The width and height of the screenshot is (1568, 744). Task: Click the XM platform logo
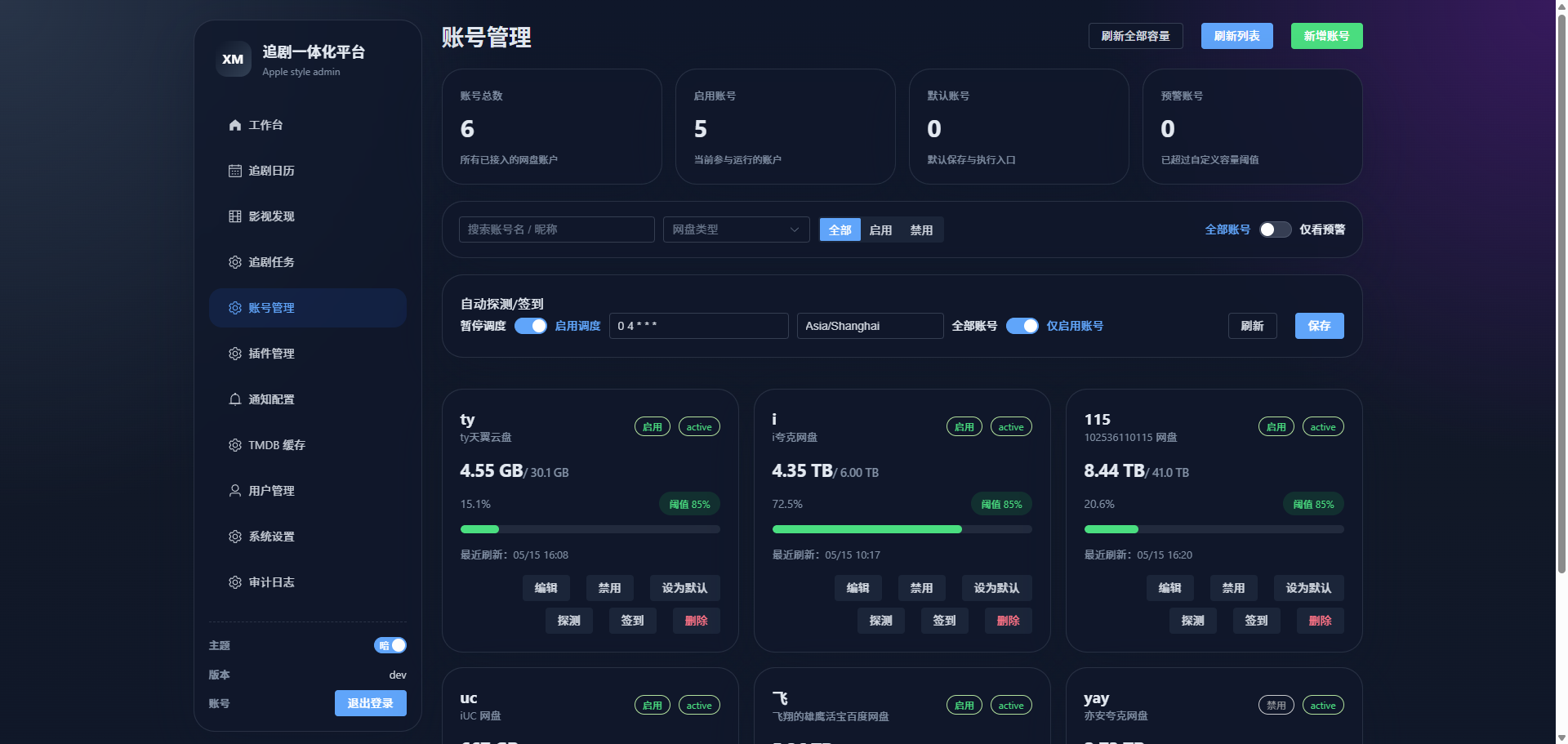(x=233, y=59)
